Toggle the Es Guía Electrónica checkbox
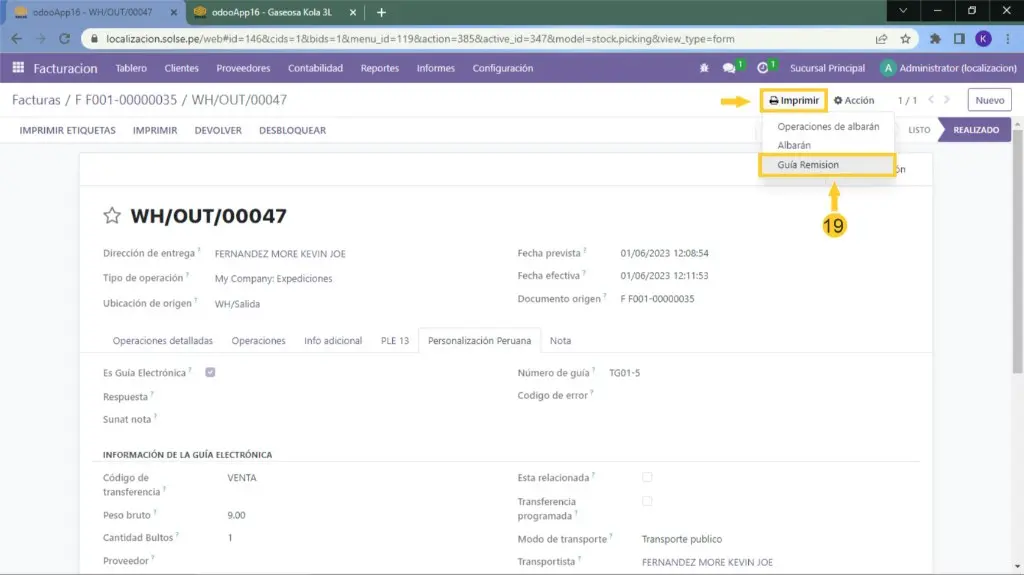This screenshot has height=575, width=1024. click(x=210, y=372)
